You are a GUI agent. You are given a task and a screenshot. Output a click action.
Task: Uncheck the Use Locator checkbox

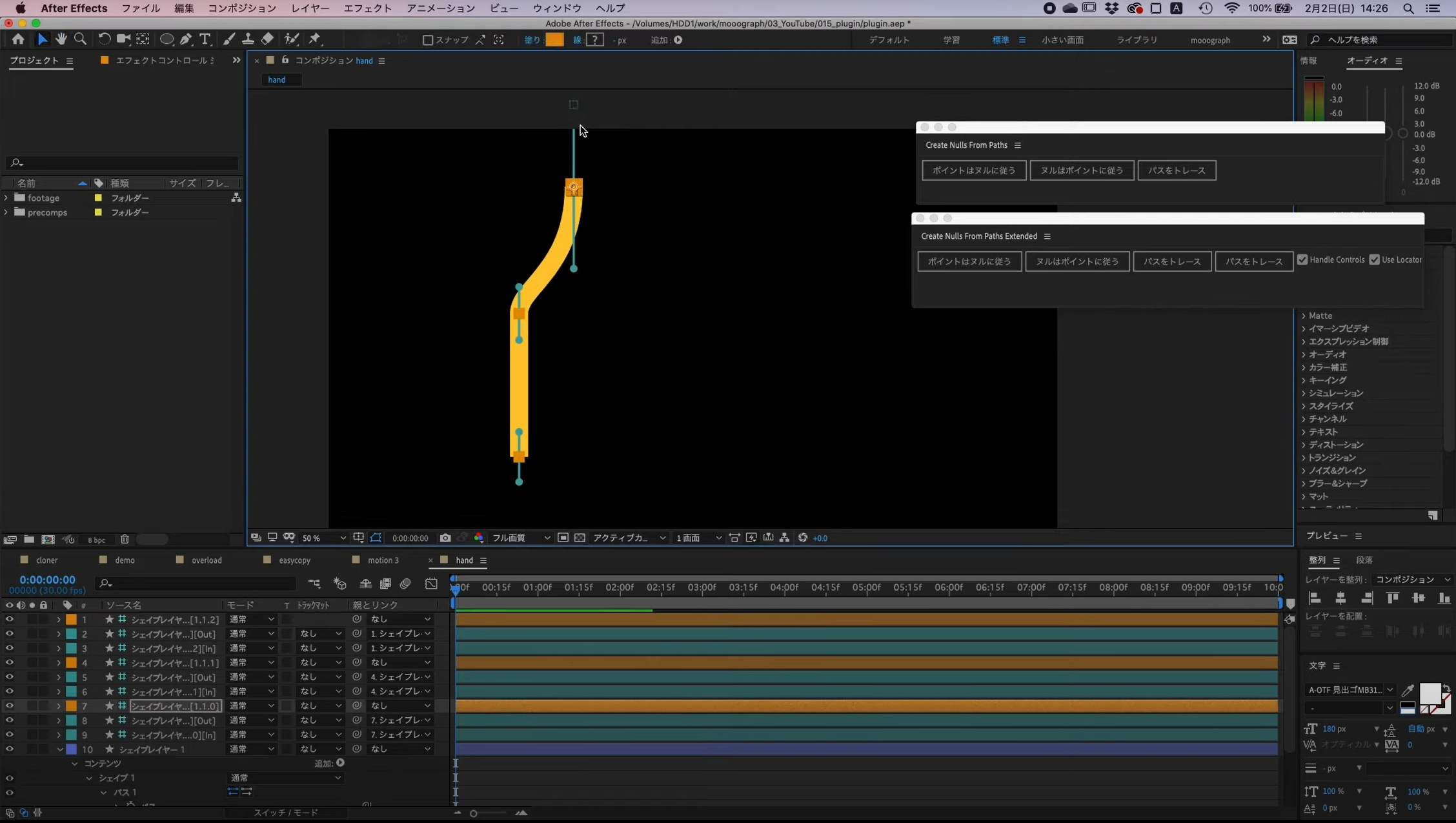pos(1374,259)
